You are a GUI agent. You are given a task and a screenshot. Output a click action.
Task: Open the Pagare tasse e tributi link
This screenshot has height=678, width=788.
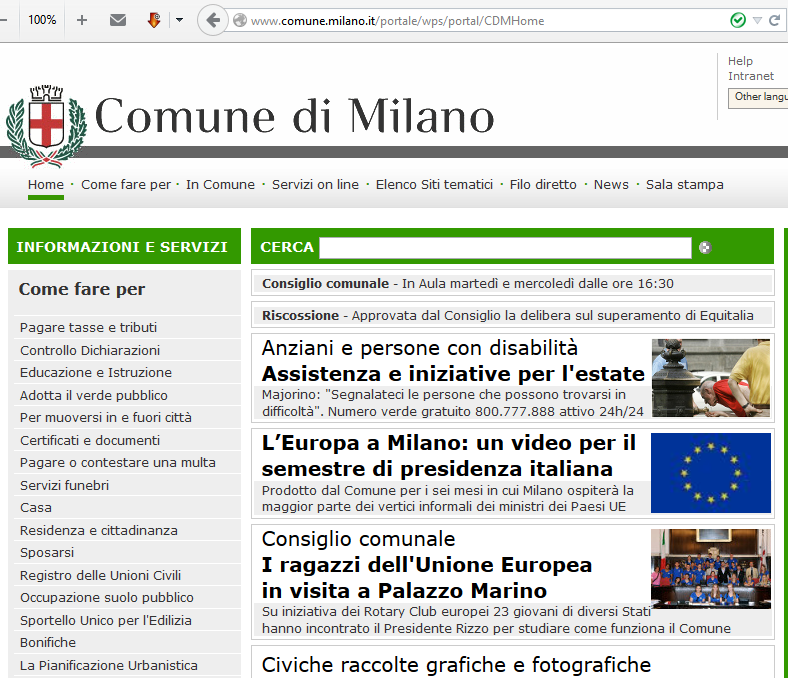pos(88,328)
